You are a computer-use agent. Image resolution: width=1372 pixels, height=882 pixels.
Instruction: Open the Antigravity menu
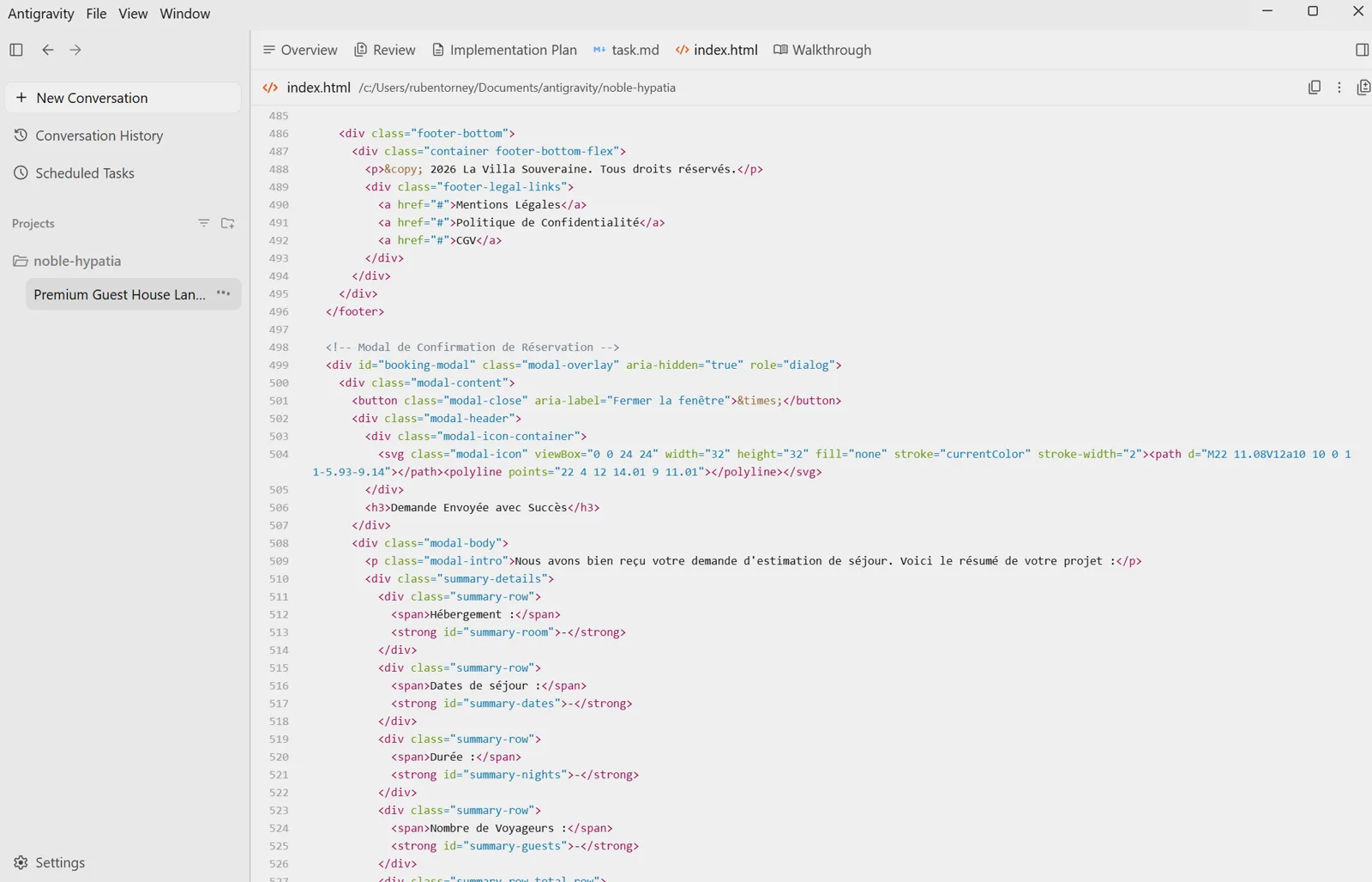pos(41,14)
